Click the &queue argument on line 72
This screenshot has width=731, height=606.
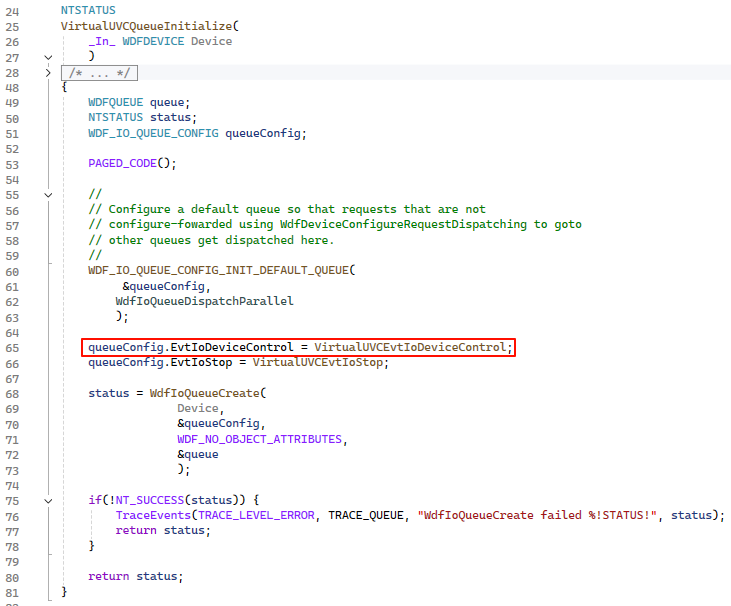pos(198,454)
